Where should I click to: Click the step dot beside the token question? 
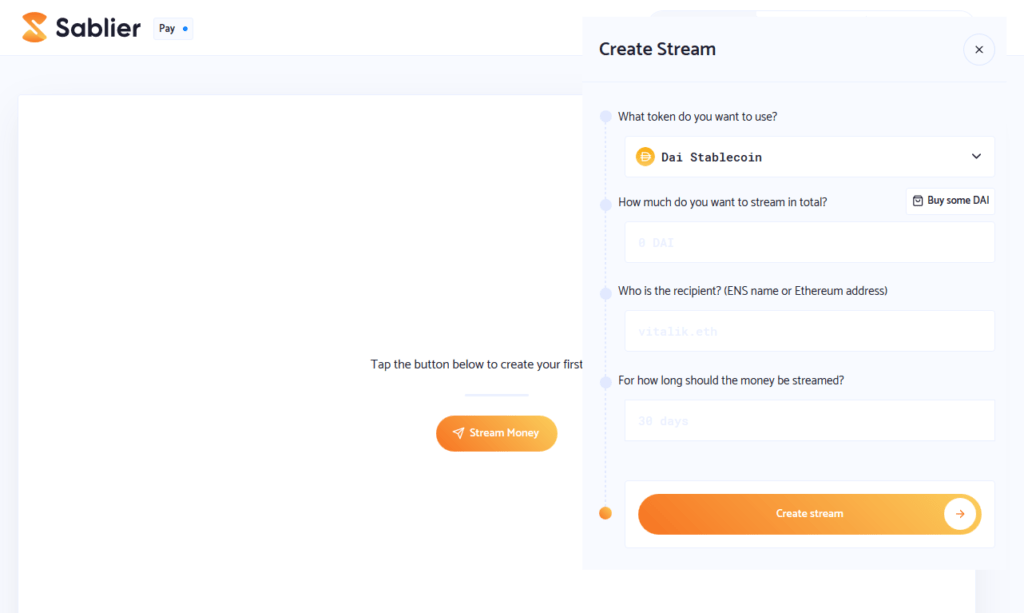[605, 117]
